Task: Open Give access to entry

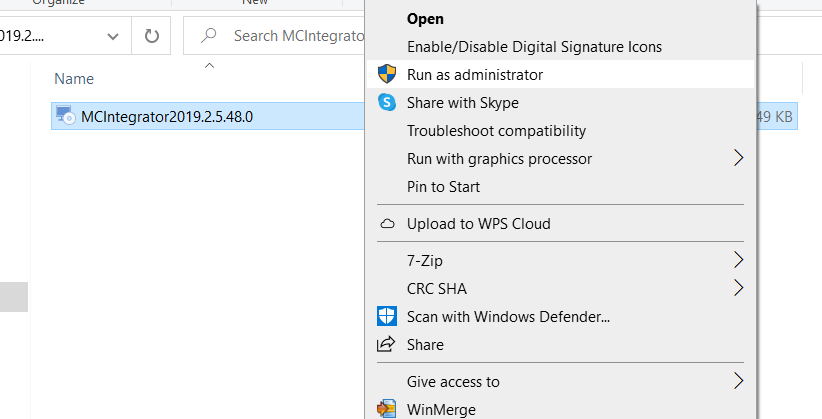Action: (x=560, y=381)
